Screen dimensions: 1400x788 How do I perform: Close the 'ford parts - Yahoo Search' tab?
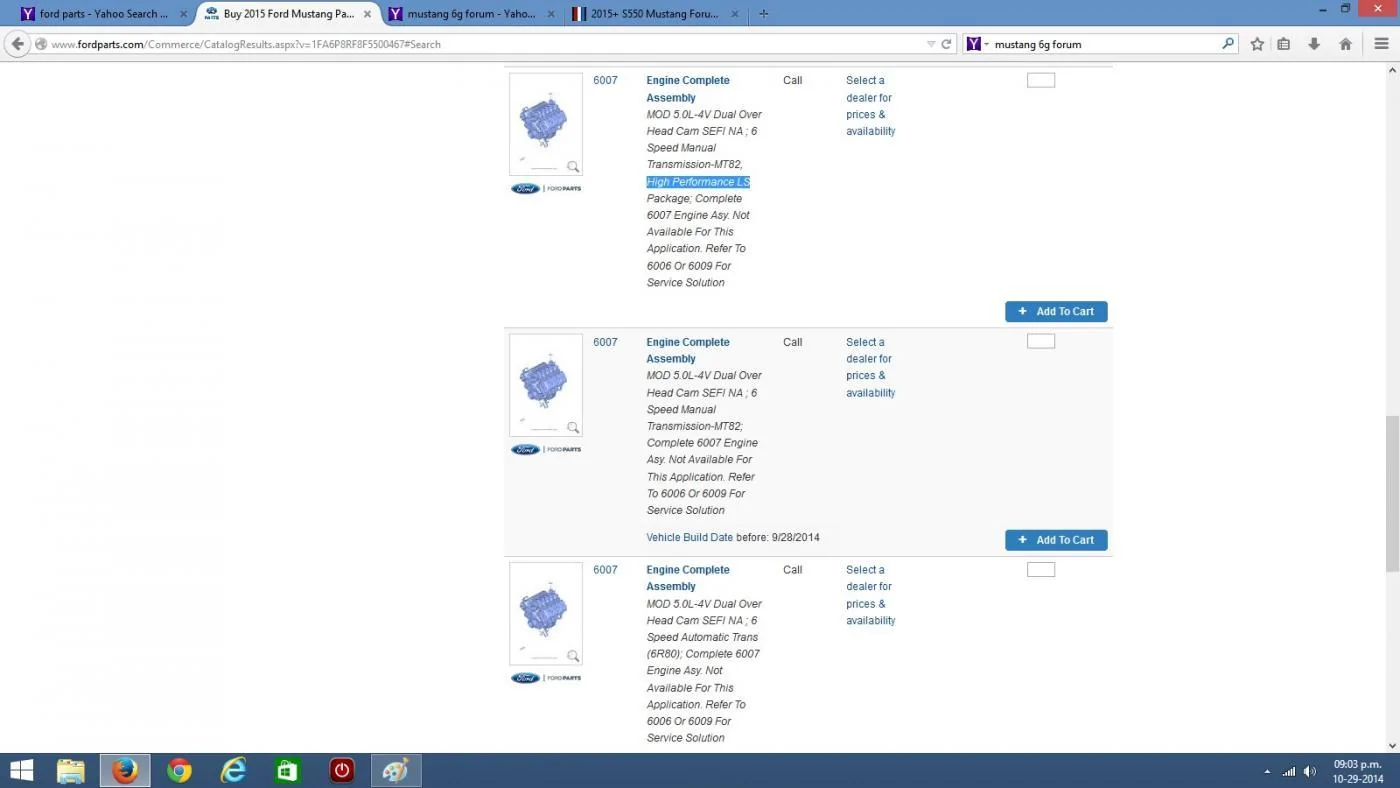click(x=183, y=14)
